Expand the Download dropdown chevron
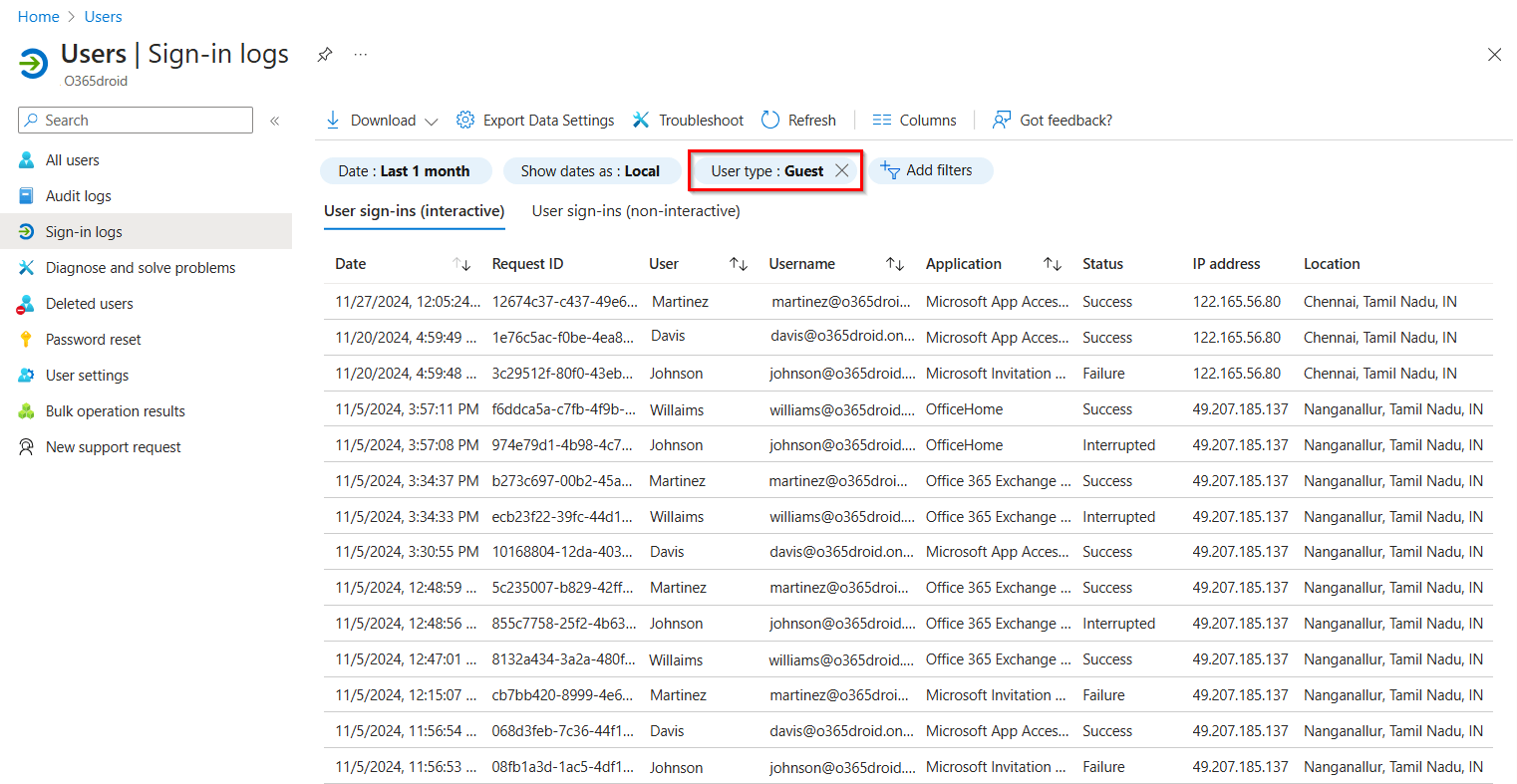This screenshot has width=1517, height=784. click(431, 120)
